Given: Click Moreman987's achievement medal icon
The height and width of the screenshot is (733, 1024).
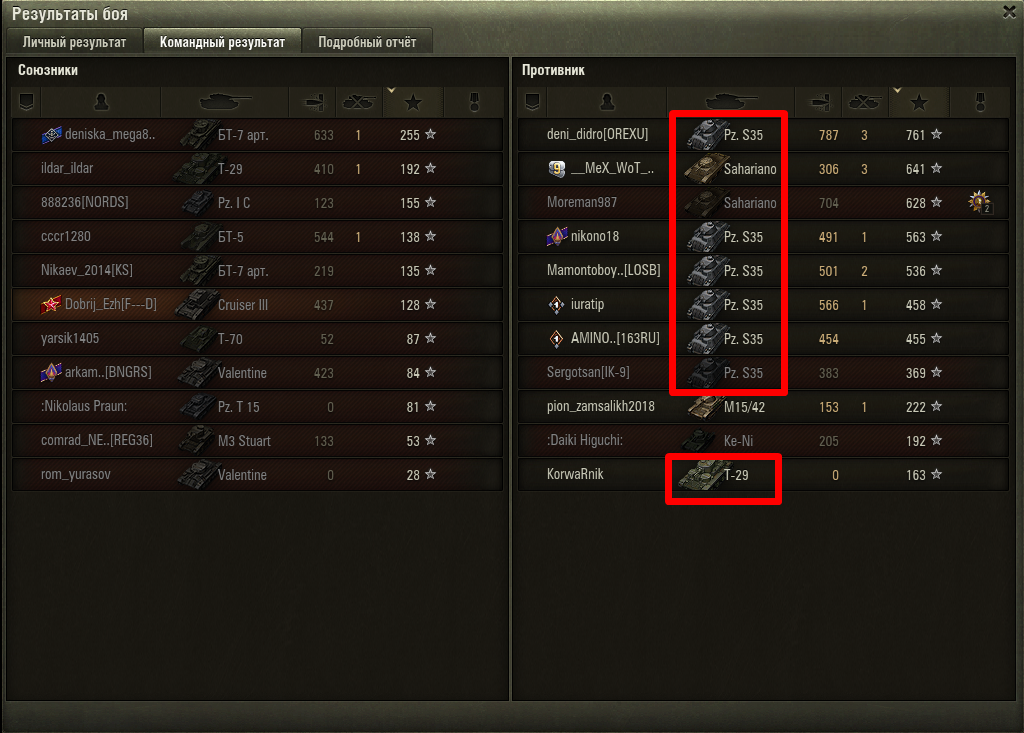Looking at the screenshot, I should tap(979, 203).
